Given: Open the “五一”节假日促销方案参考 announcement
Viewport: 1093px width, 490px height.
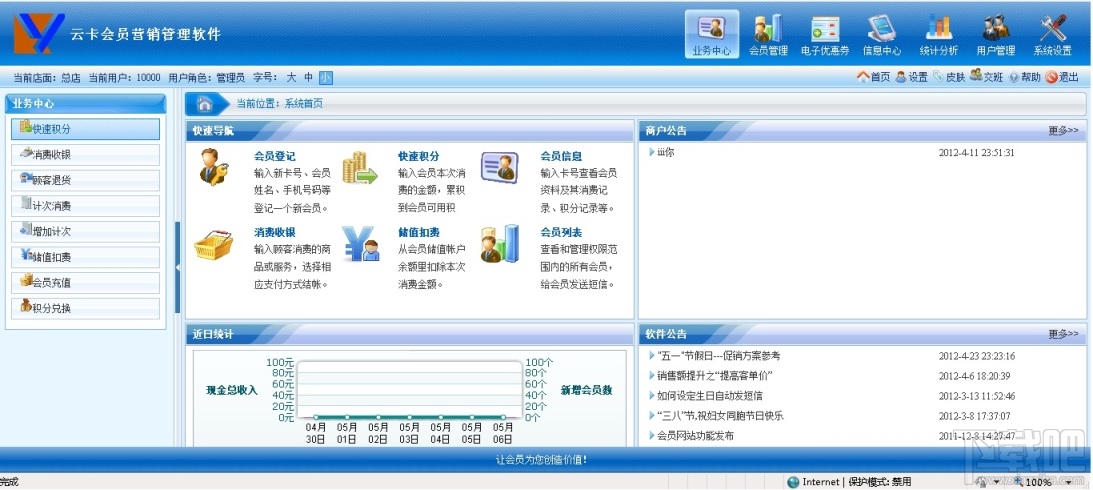Looking at the screenshot, I should click(719, 356).
